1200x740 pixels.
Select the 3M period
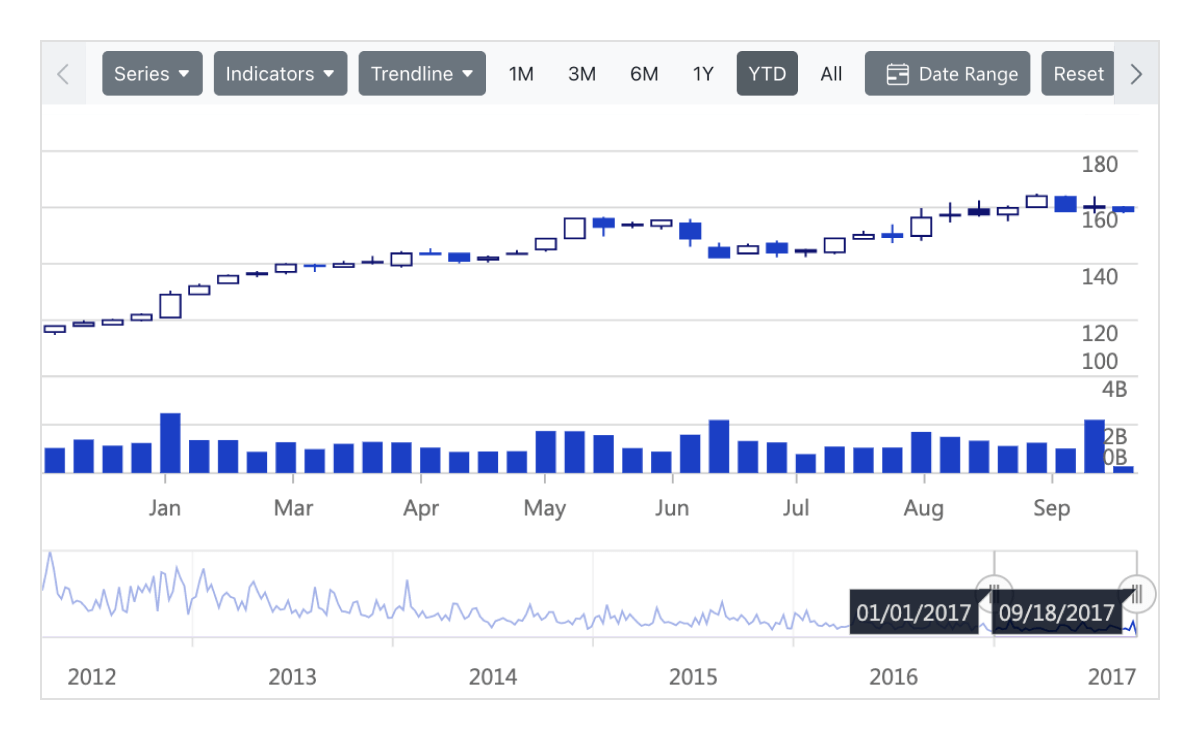point(582,73)
